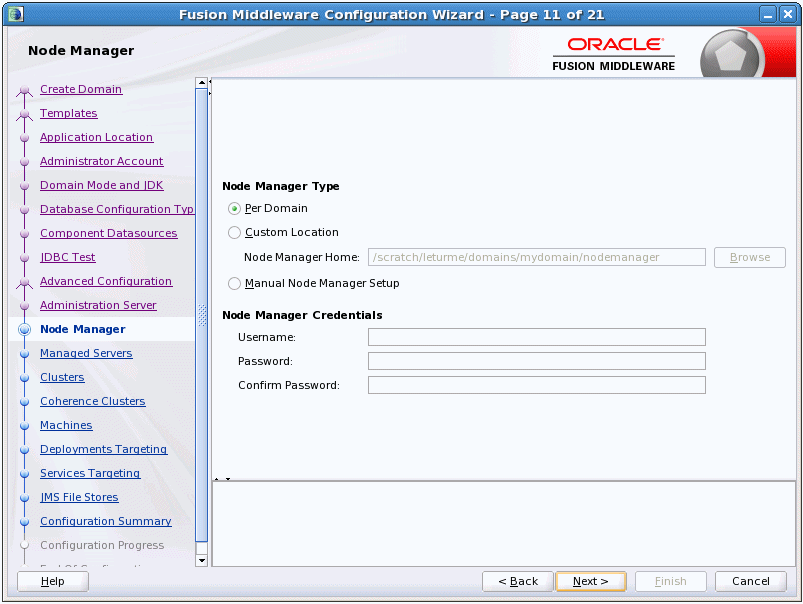
Task: Open Configuration Summary step
Action: coord(105,522)
